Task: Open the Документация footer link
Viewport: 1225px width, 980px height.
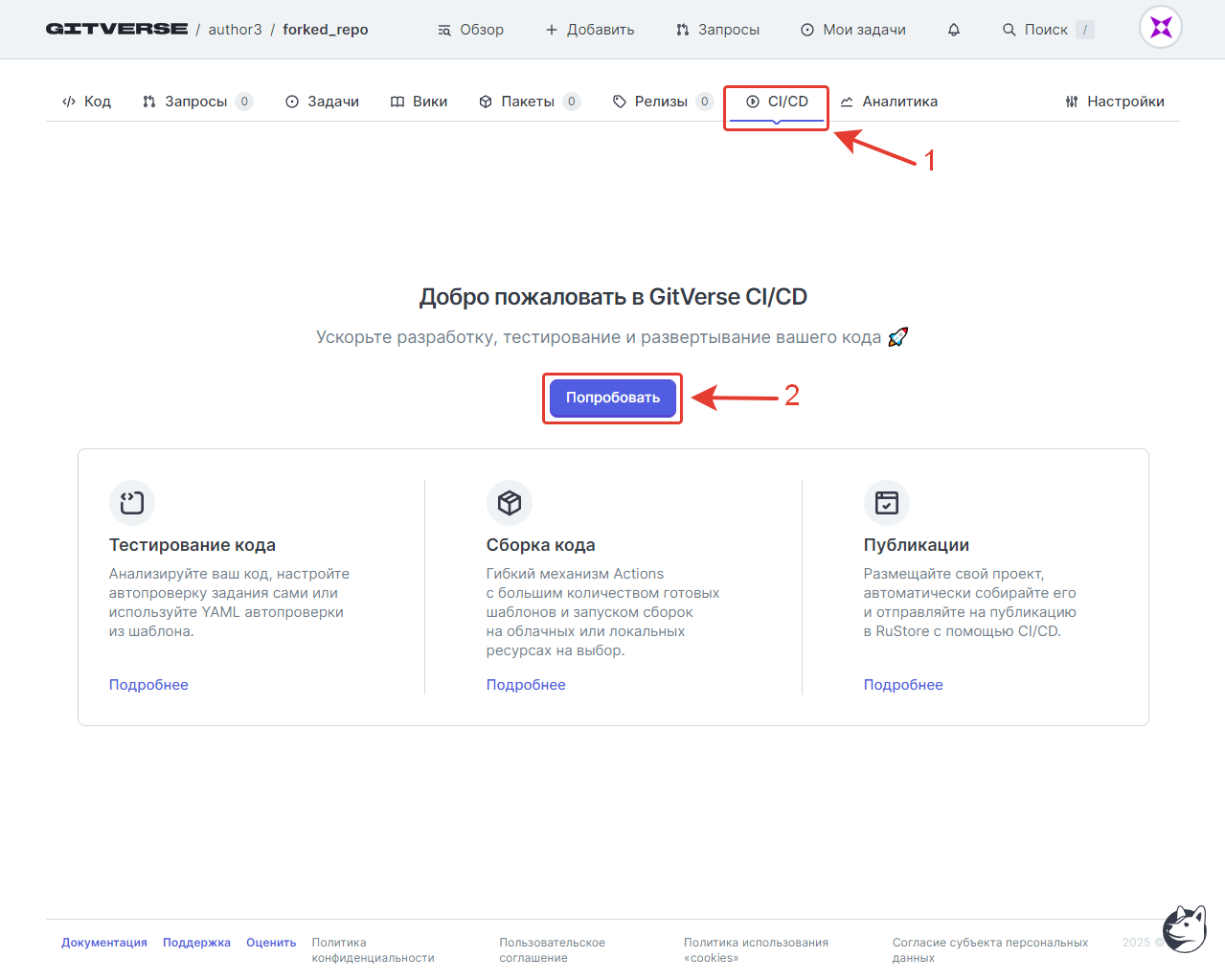Action: 104,943
